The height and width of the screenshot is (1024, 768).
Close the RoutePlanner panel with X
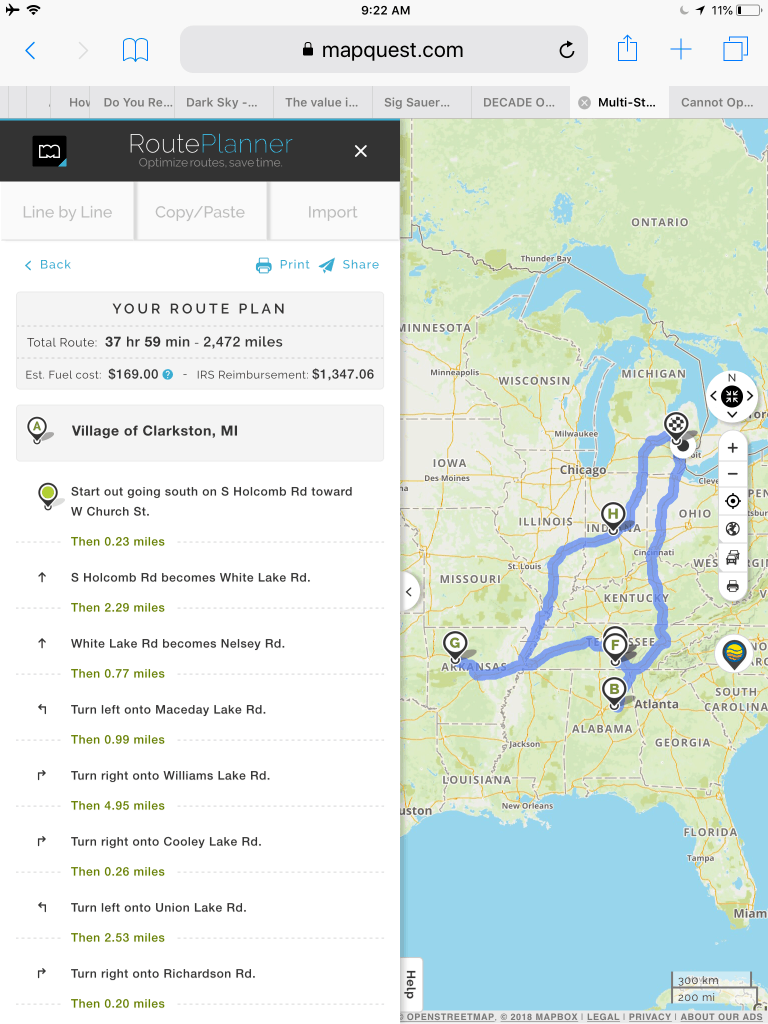pyautogui.click(x=360, y=152)
